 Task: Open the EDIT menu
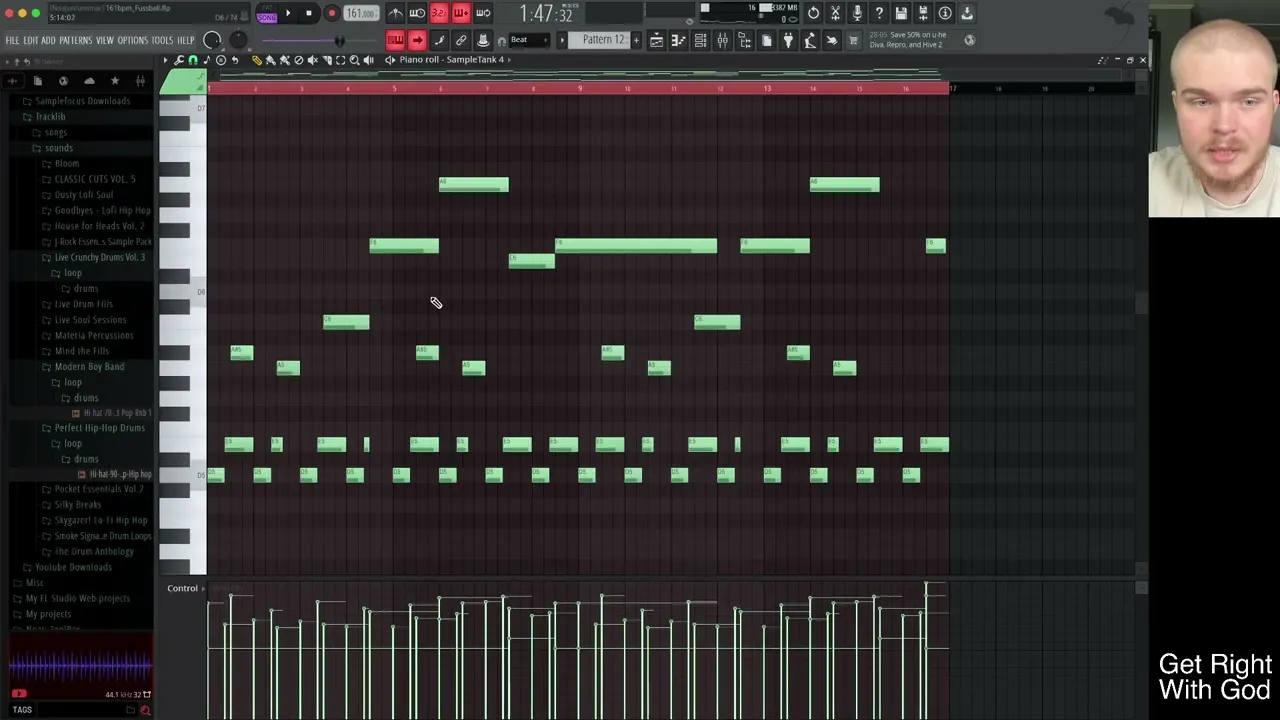coord(30,40)
